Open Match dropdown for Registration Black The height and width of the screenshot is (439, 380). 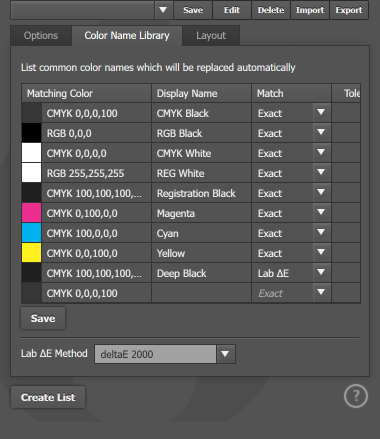321,193
